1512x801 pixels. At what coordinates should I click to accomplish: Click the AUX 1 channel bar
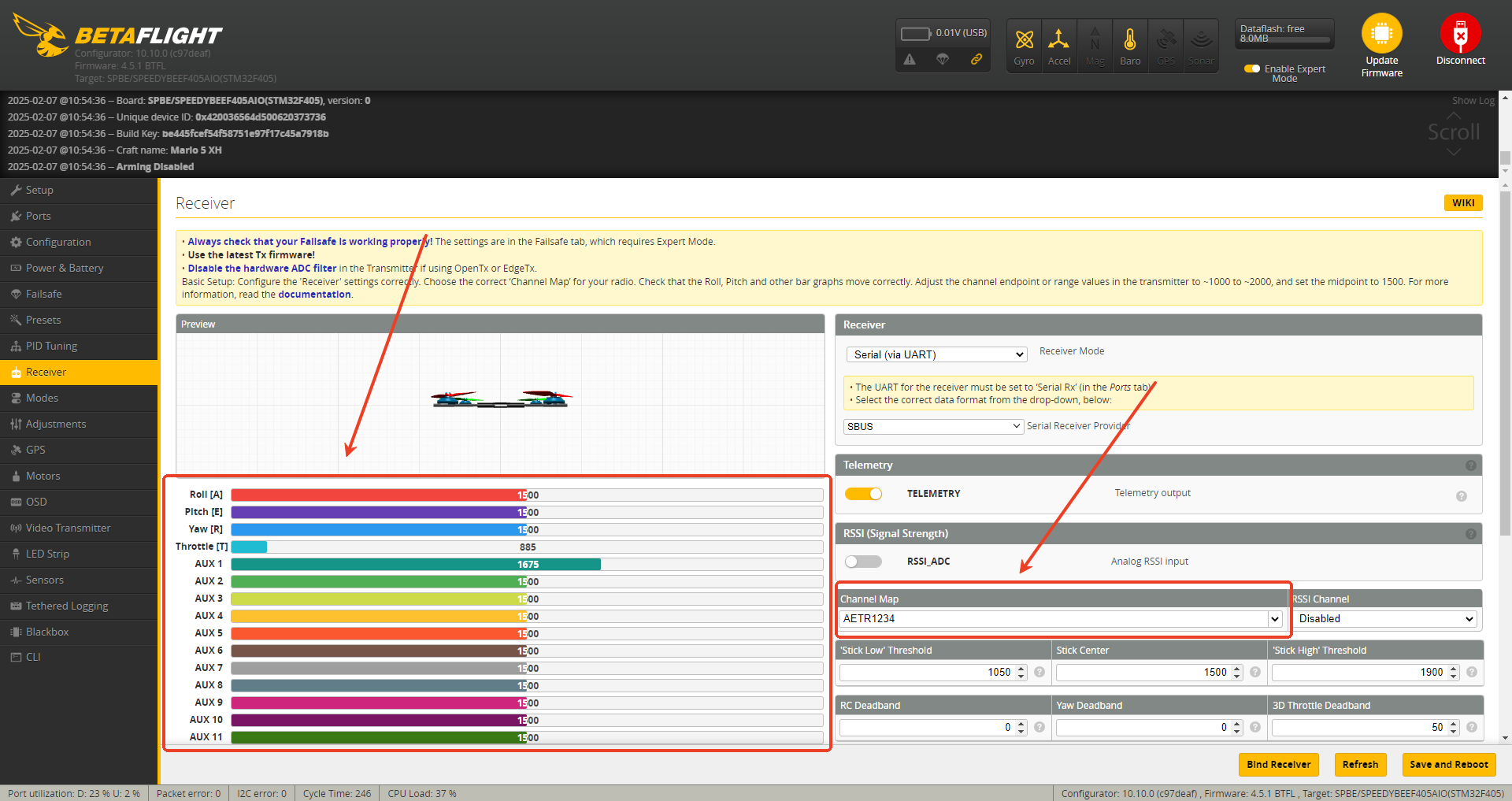tap(527, 564)
